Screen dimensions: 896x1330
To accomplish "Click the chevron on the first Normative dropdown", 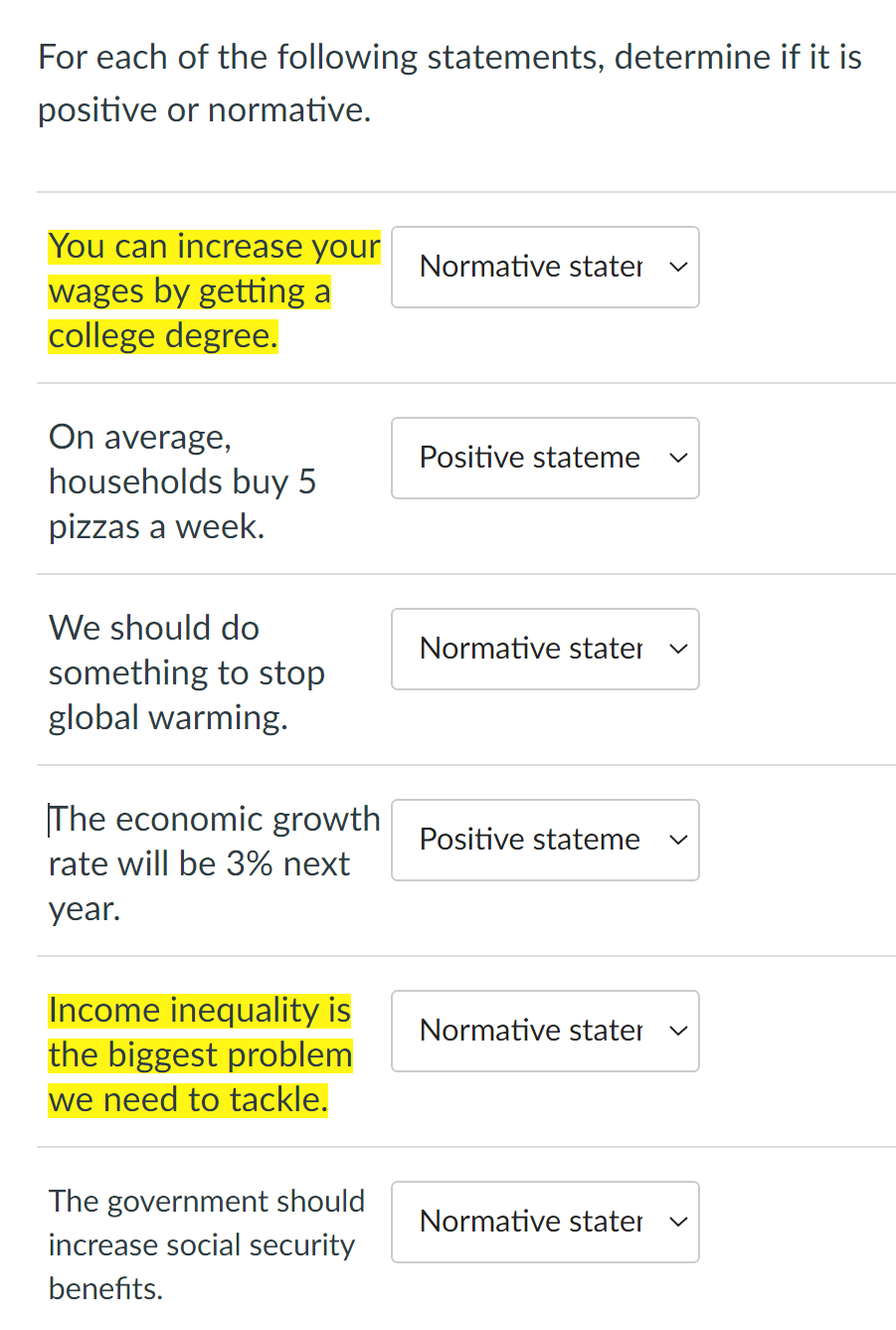I will click(x=677, y=267).
